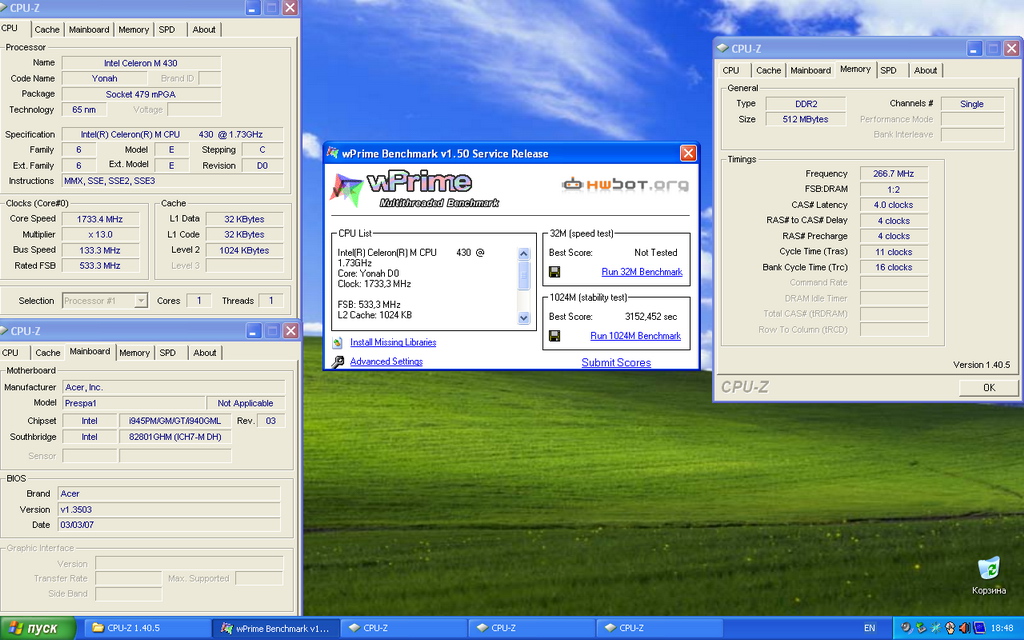Click the grey audio manager tray icon

(906, 628)
